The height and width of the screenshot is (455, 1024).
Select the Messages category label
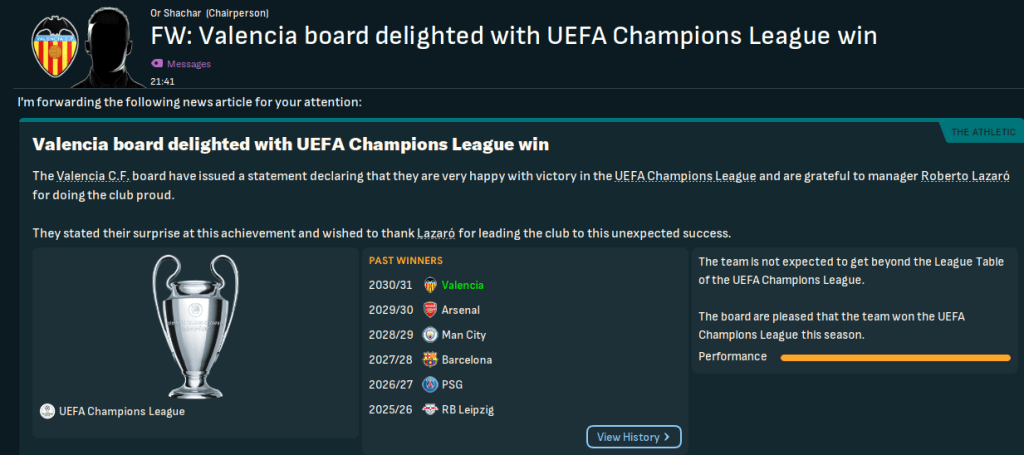pos(189,64)
